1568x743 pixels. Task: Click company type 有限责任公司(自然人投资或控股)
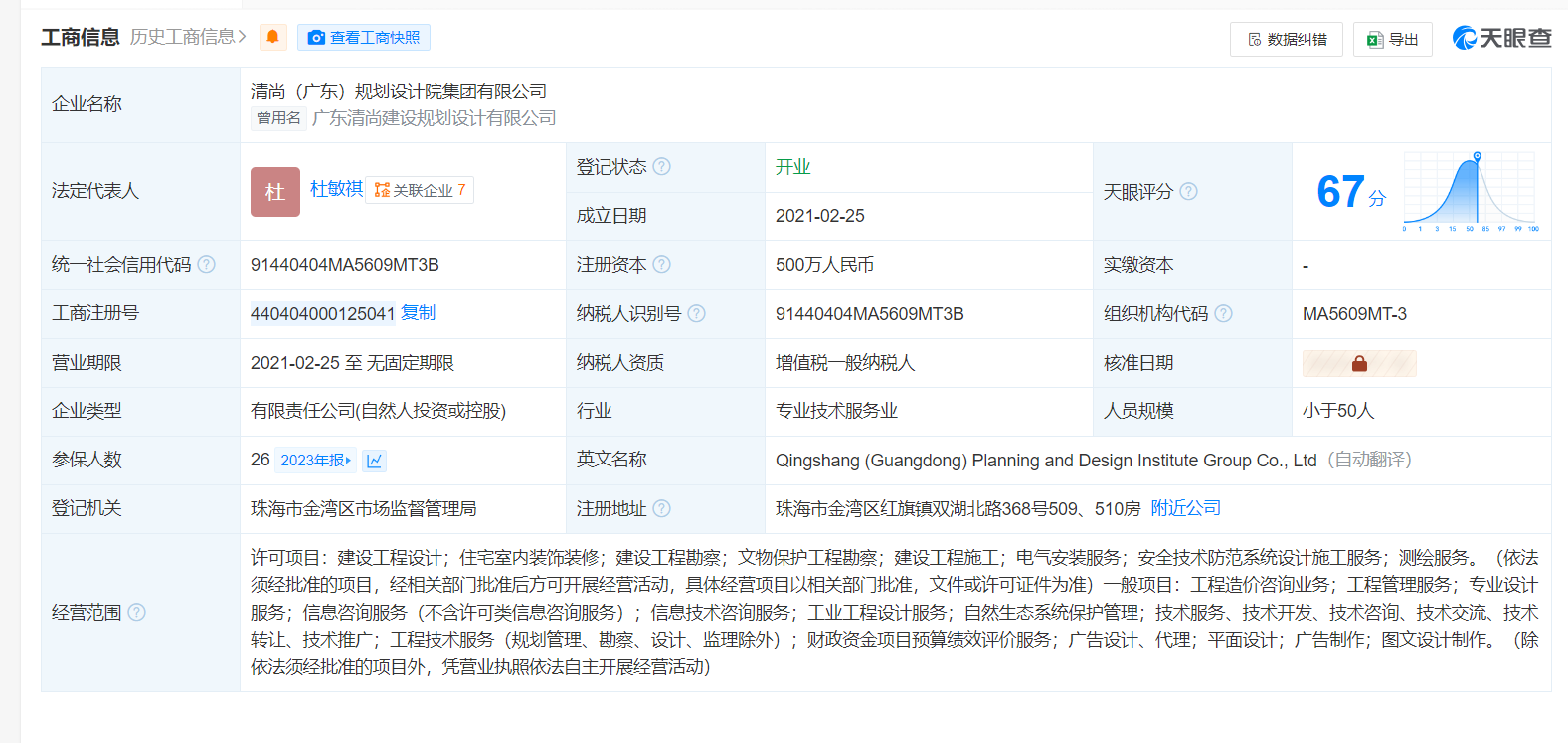coord(378,411)
